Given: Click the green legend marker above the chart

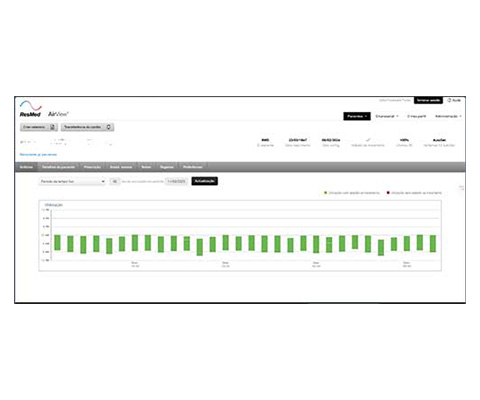Looking at the screenshot, I should (x=326, y=193).
